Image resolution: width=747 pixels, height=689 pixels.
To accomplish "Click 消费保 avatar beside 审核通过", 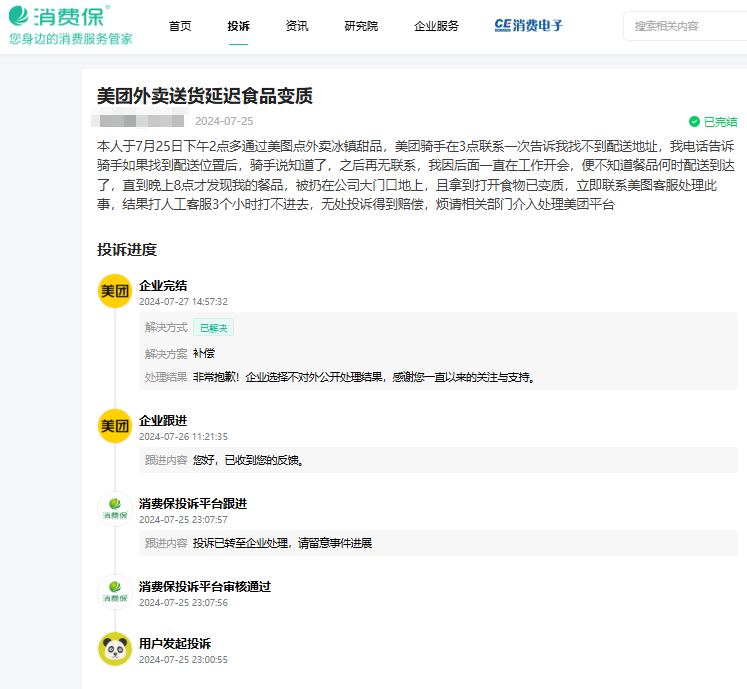I will point(115,592).
